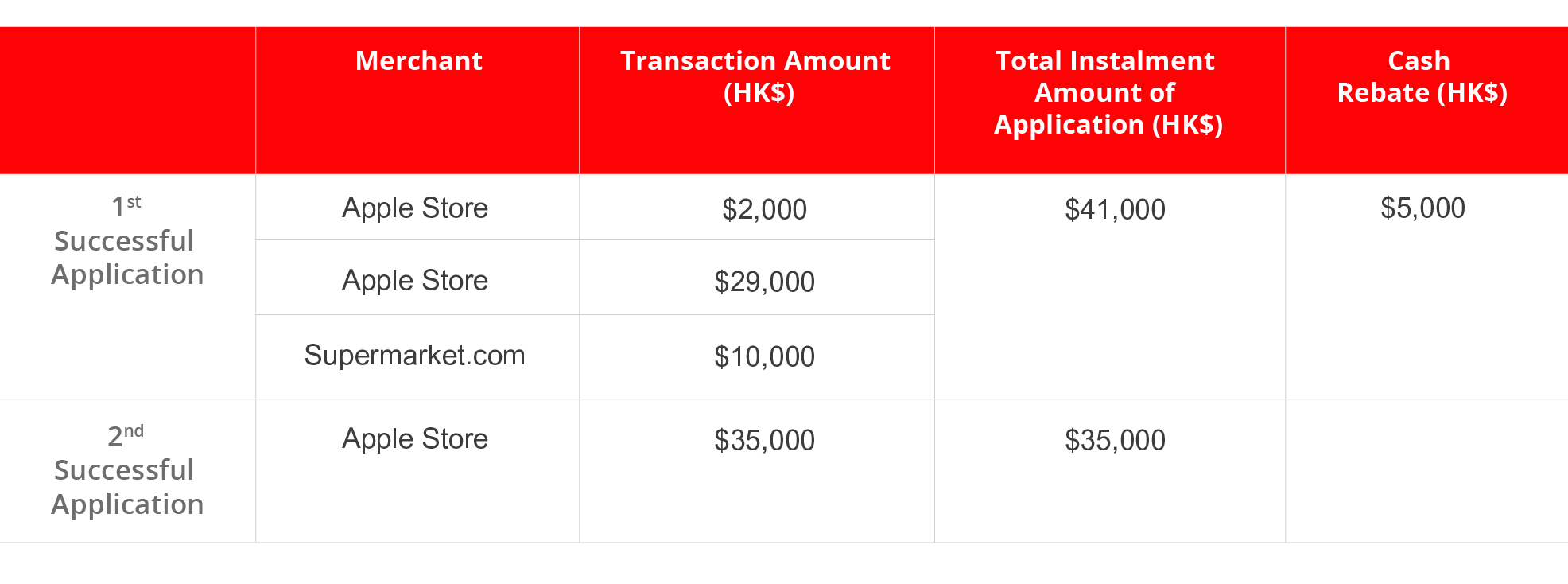Select the $41,000 total instalment amount
The width and height of the screenshot is (1568, 584).
(1115, 210)
